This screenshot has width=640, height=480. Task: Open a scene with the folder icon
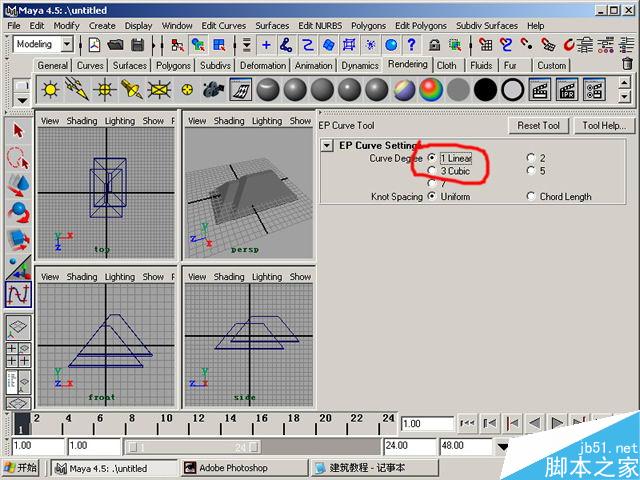(x=116, y=44)
